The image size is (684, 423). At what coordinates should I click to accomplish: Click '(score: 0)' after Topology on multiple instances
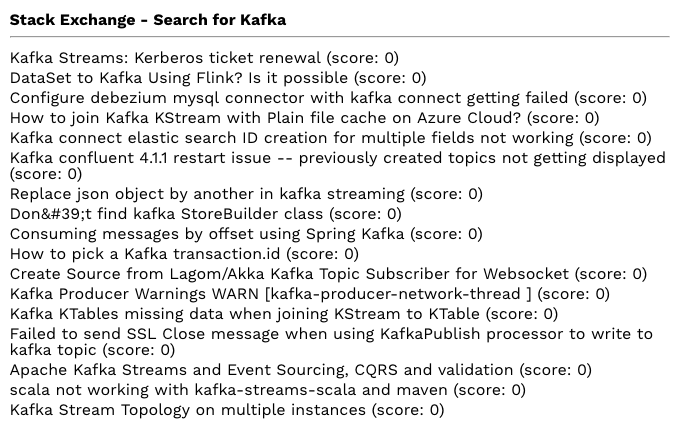pos(407,410)
